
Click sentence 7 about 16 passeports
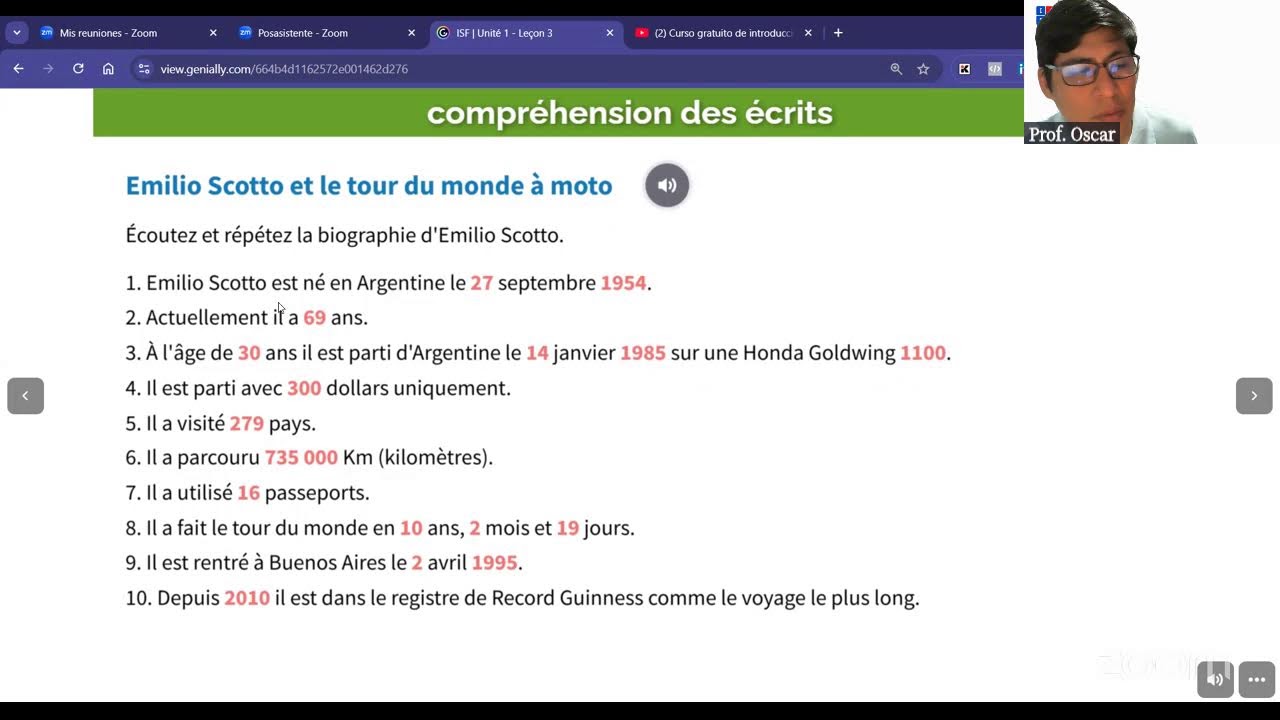pos(247,493)
